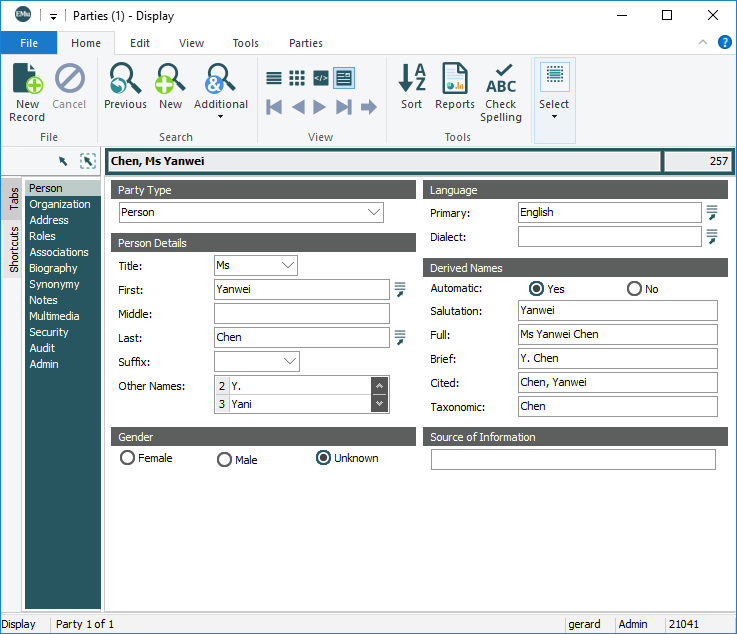Click the New Record icon

[27, 92]
